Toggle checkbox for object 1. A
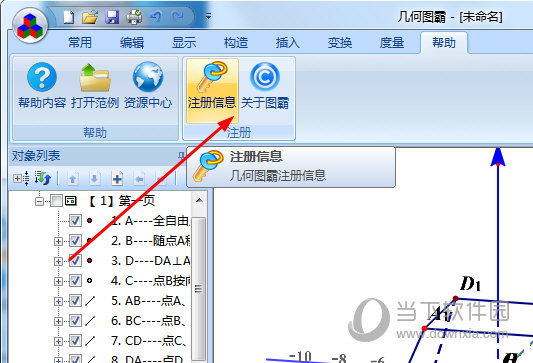The image size is (533, 363). coord(75,221)
